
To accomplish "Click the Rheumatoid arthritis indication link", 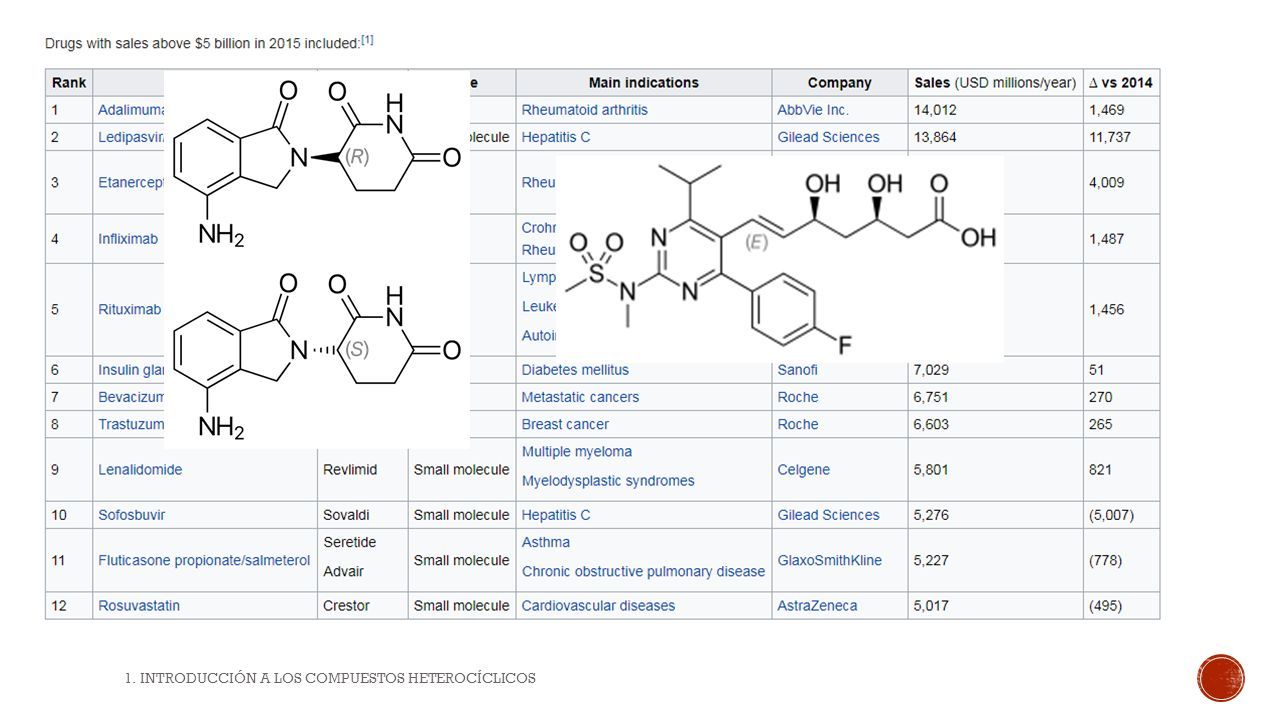I will 585,110.
